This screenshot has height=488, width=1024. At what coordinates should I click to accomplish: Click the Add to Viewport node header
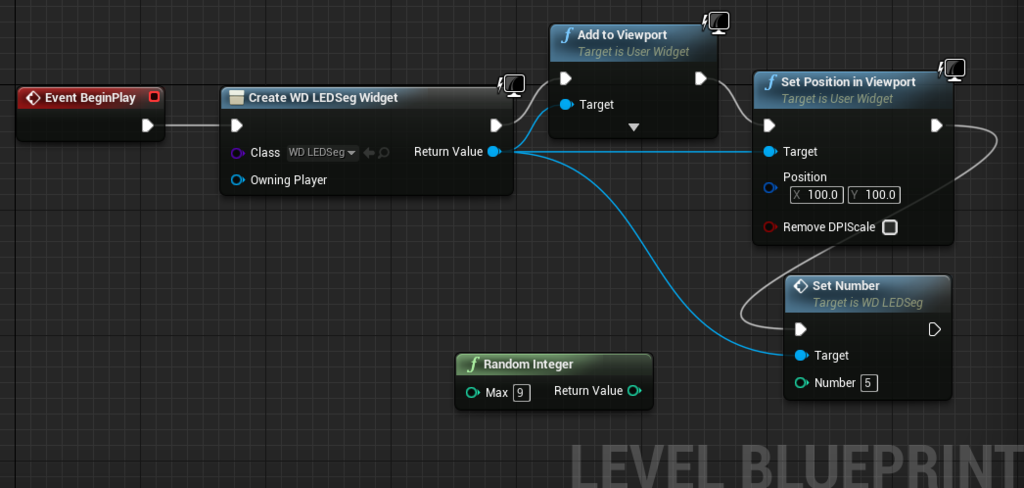tap(633, 43)
